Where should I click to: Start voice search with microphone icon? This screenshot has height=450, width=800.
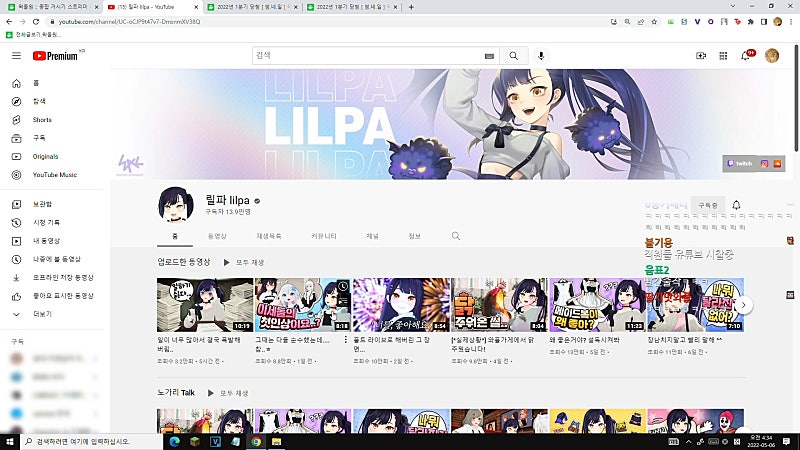tap(541, 56)
